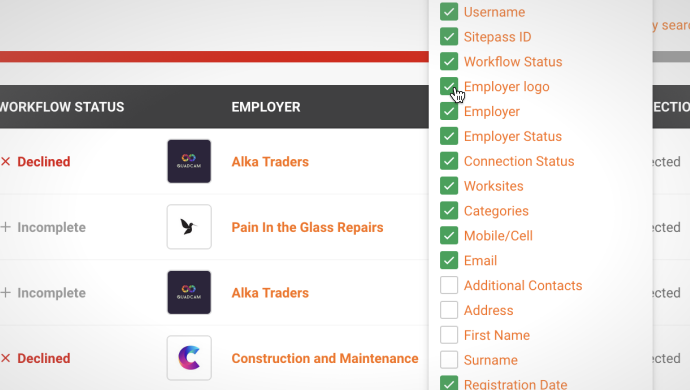690x390 pixels.
Task: Click the plus icon beside the second Incomplete status
Action: 6,293
